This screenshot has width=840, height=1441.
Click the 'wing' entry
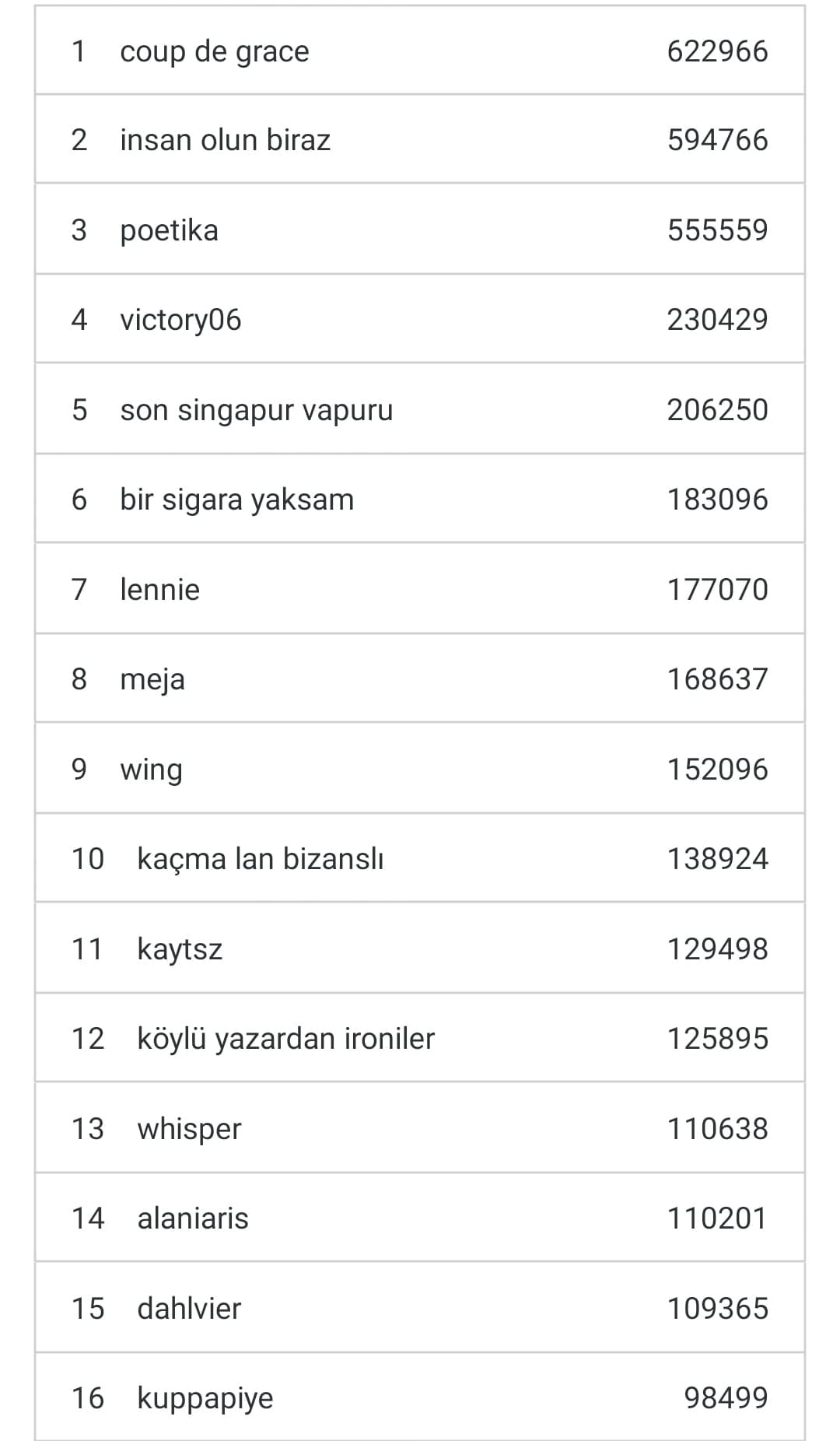coord(151,770)
